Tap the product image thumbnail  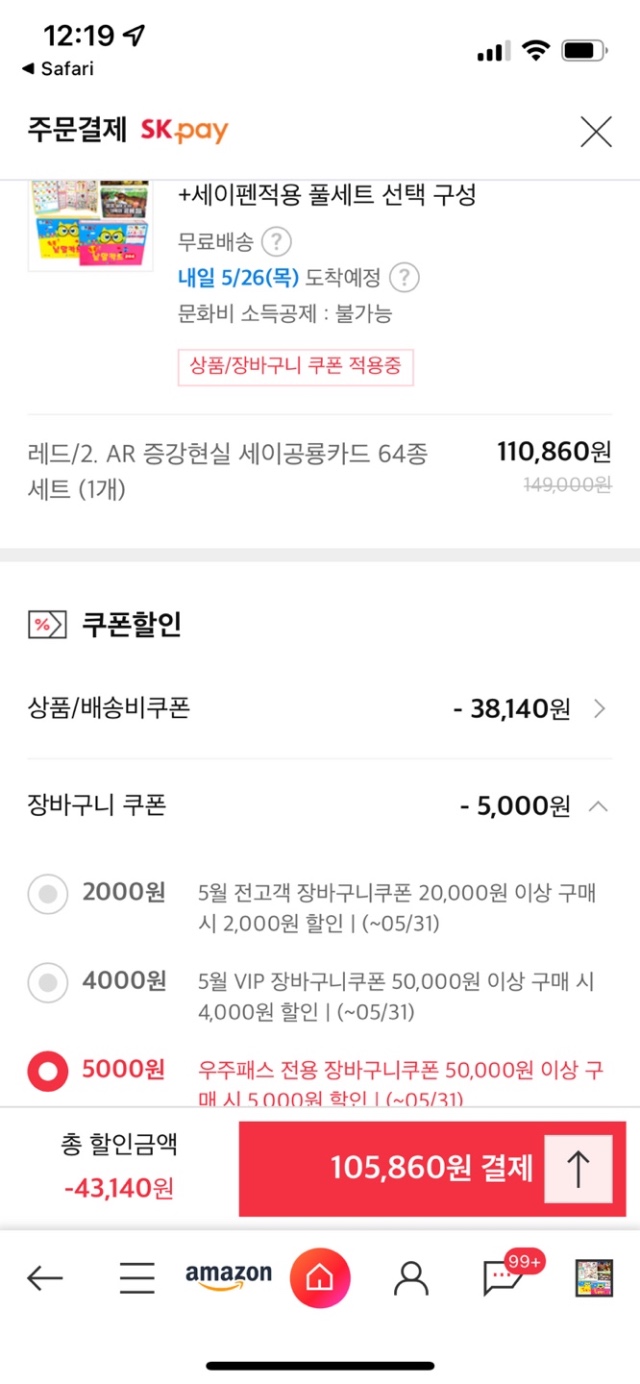point(90,223)
